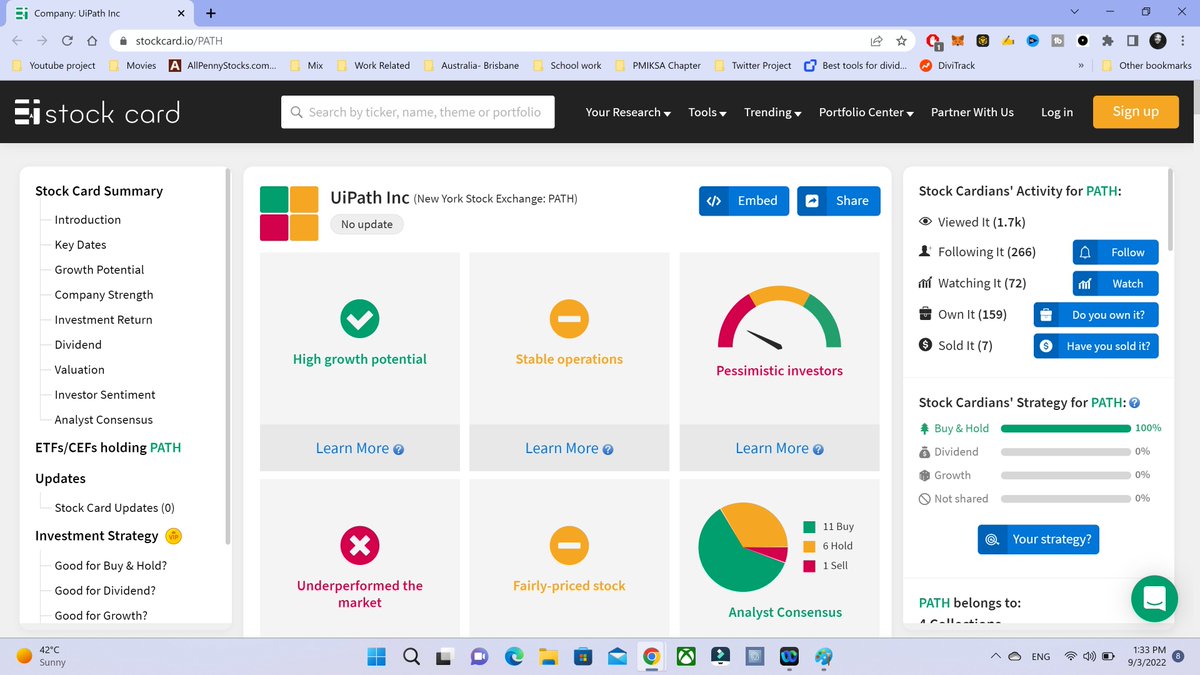Go to Valuation section in the sidebar
Viewport: 1200px width, 675px height.
pyautogui.click(x=79, y=370)
